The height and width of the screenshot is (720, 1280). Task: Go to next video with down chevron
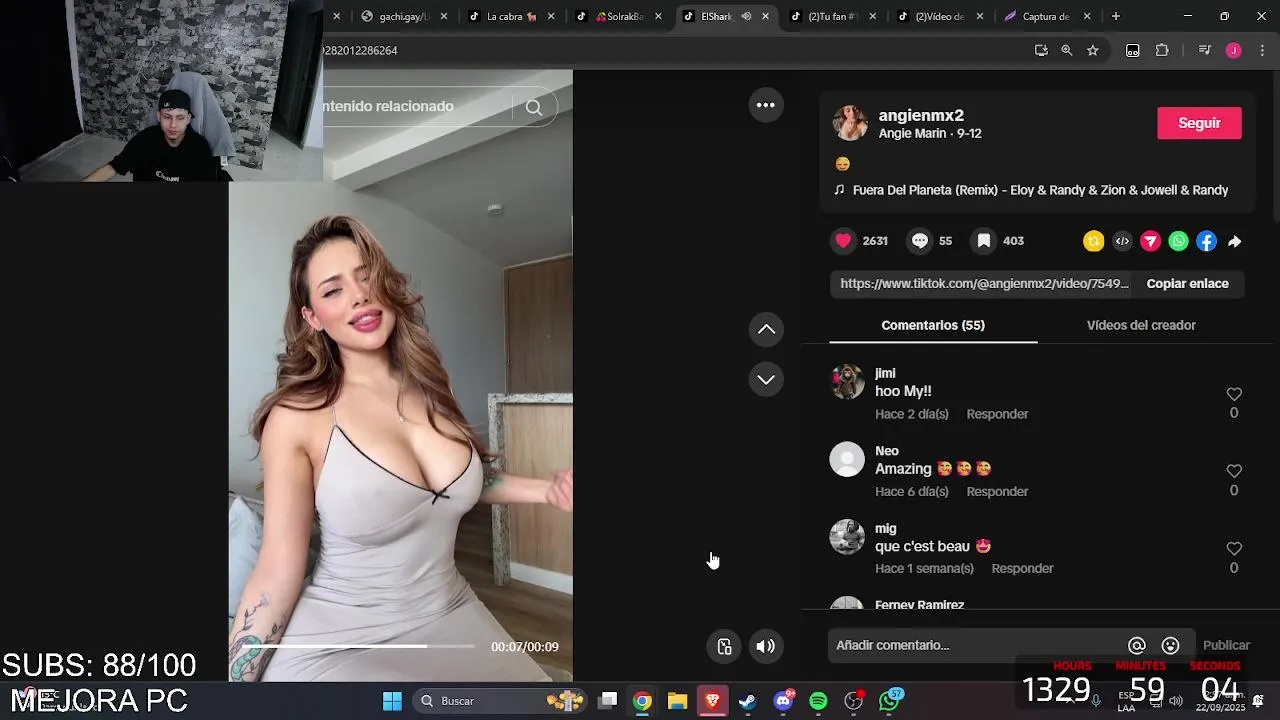coord(766,379)
